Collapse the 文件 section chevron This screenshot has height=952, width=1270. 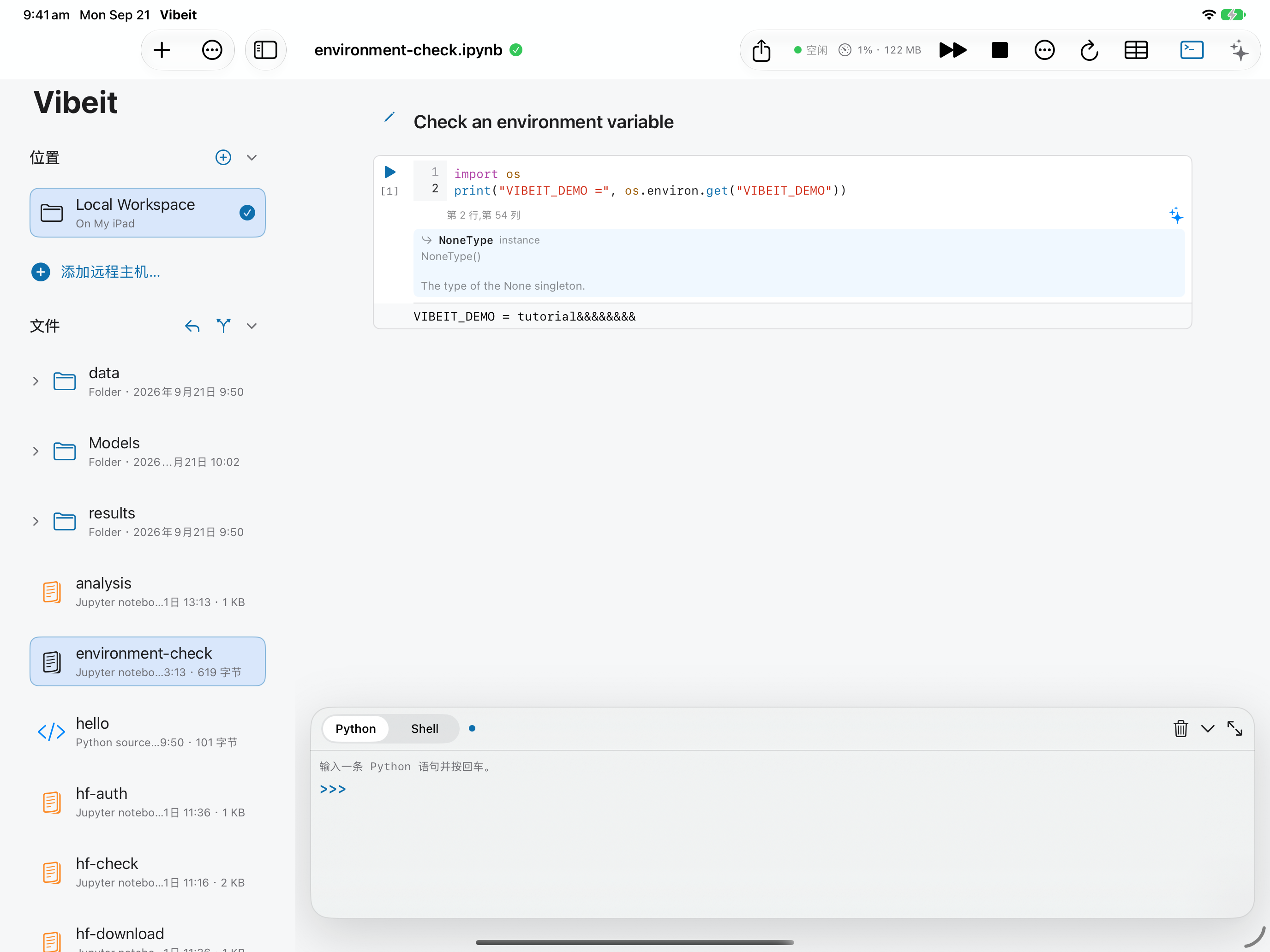pyautogui.click(x=252, y=326)
